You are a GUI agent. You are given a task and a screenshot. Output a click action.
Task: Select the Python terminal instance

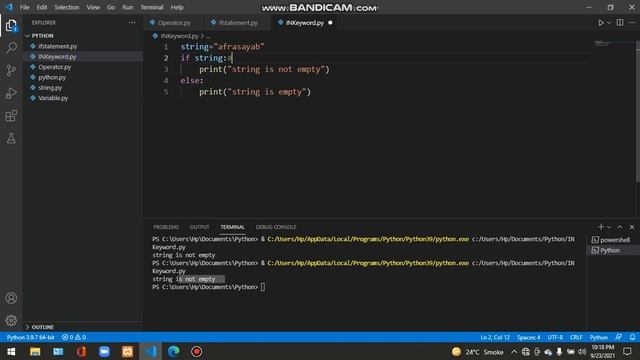click(613, 250)
